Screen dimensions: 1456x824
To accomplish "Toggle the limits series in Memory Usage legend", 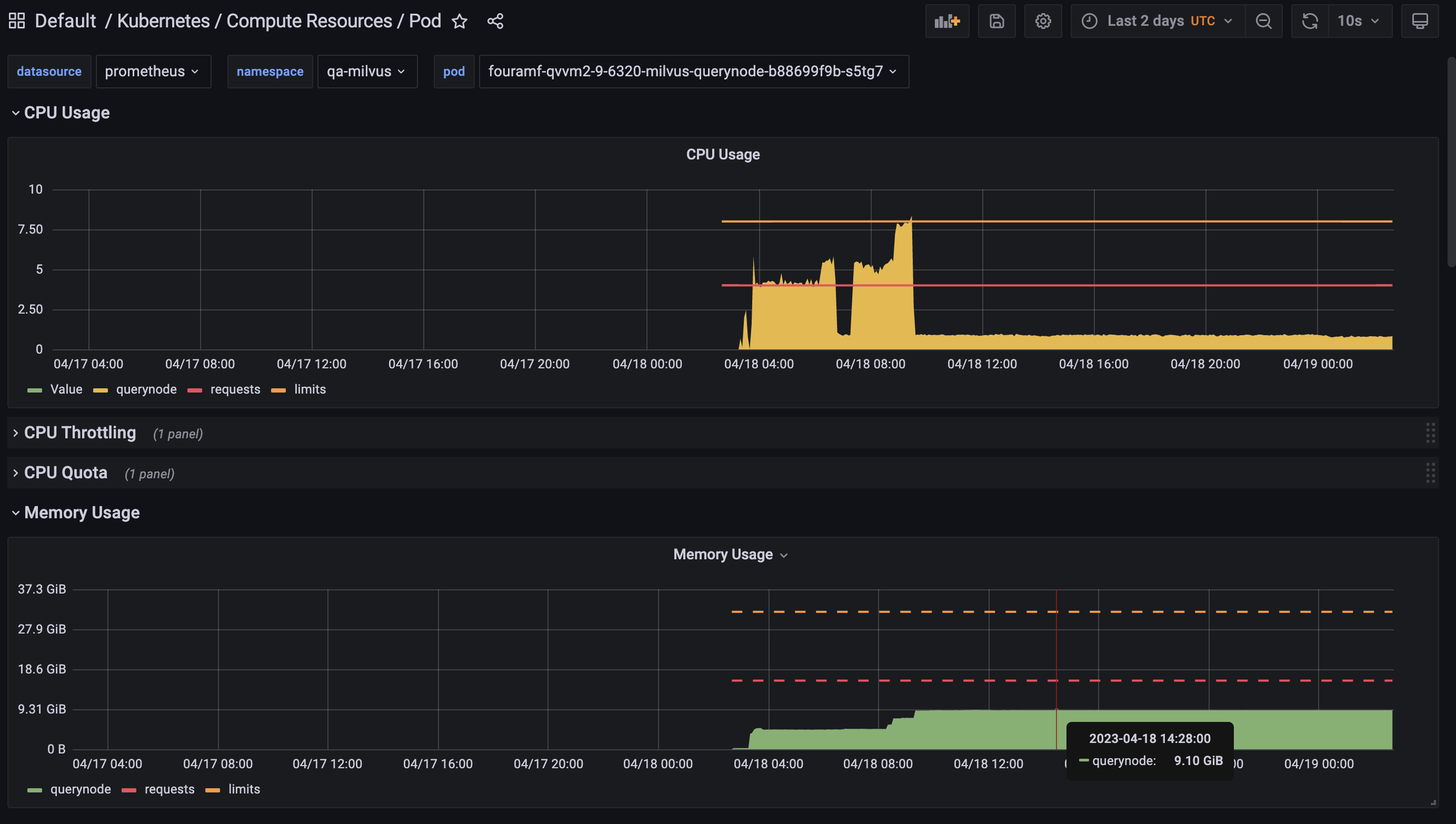I will 244,789.
